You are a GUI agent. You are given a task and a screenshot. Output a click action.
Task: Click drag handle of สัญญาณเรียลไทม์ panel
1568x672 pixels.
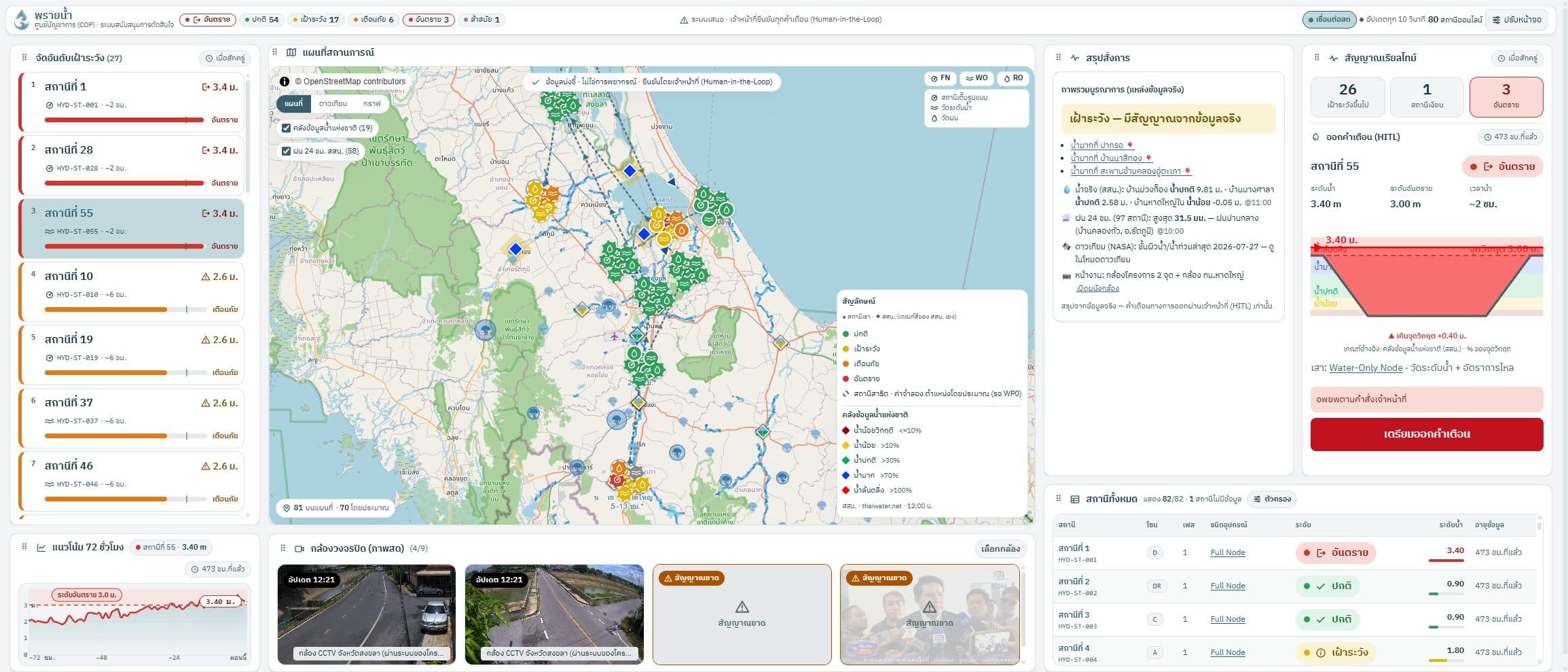click(x=1316, y=58)
